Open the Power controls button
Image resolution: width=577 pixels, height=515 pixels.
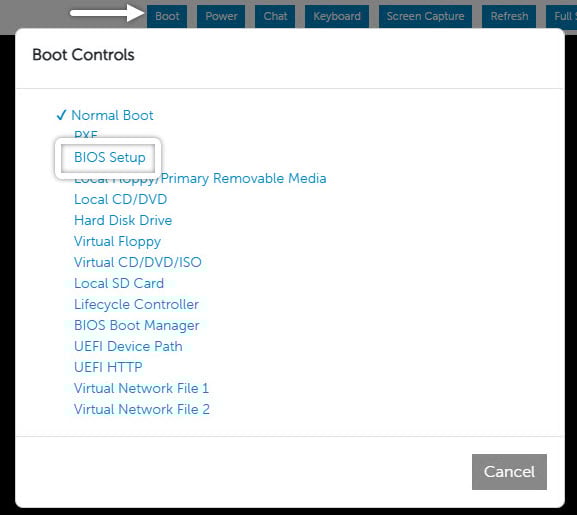coord(221,16)
